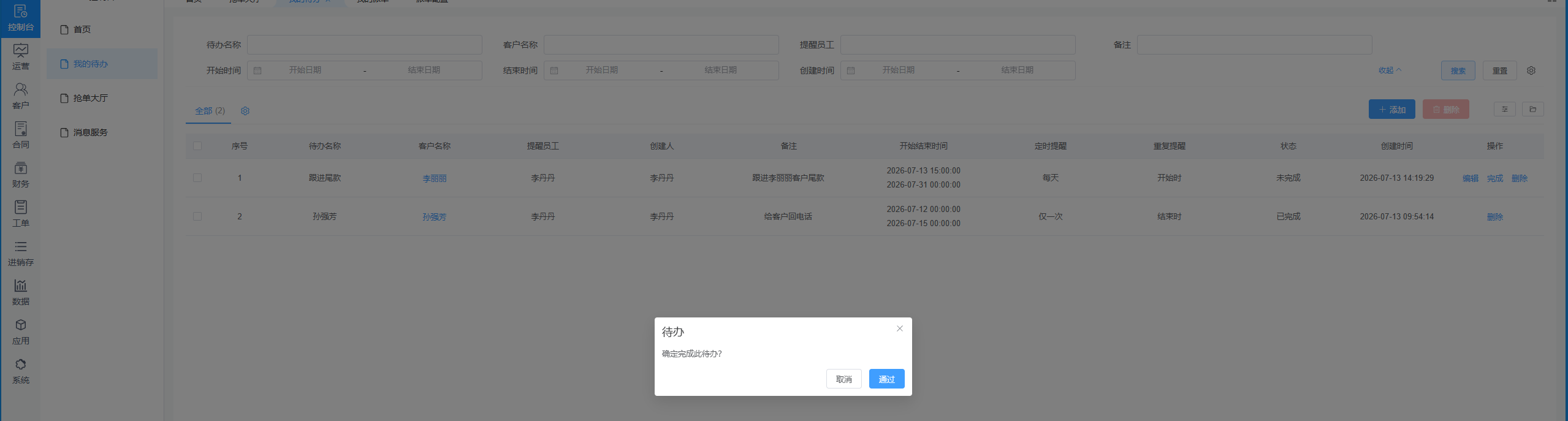The image size is (1568, 421).
Task: Click 删除 for the 给客户回电话 row
Action: (x=1494, y=217)
